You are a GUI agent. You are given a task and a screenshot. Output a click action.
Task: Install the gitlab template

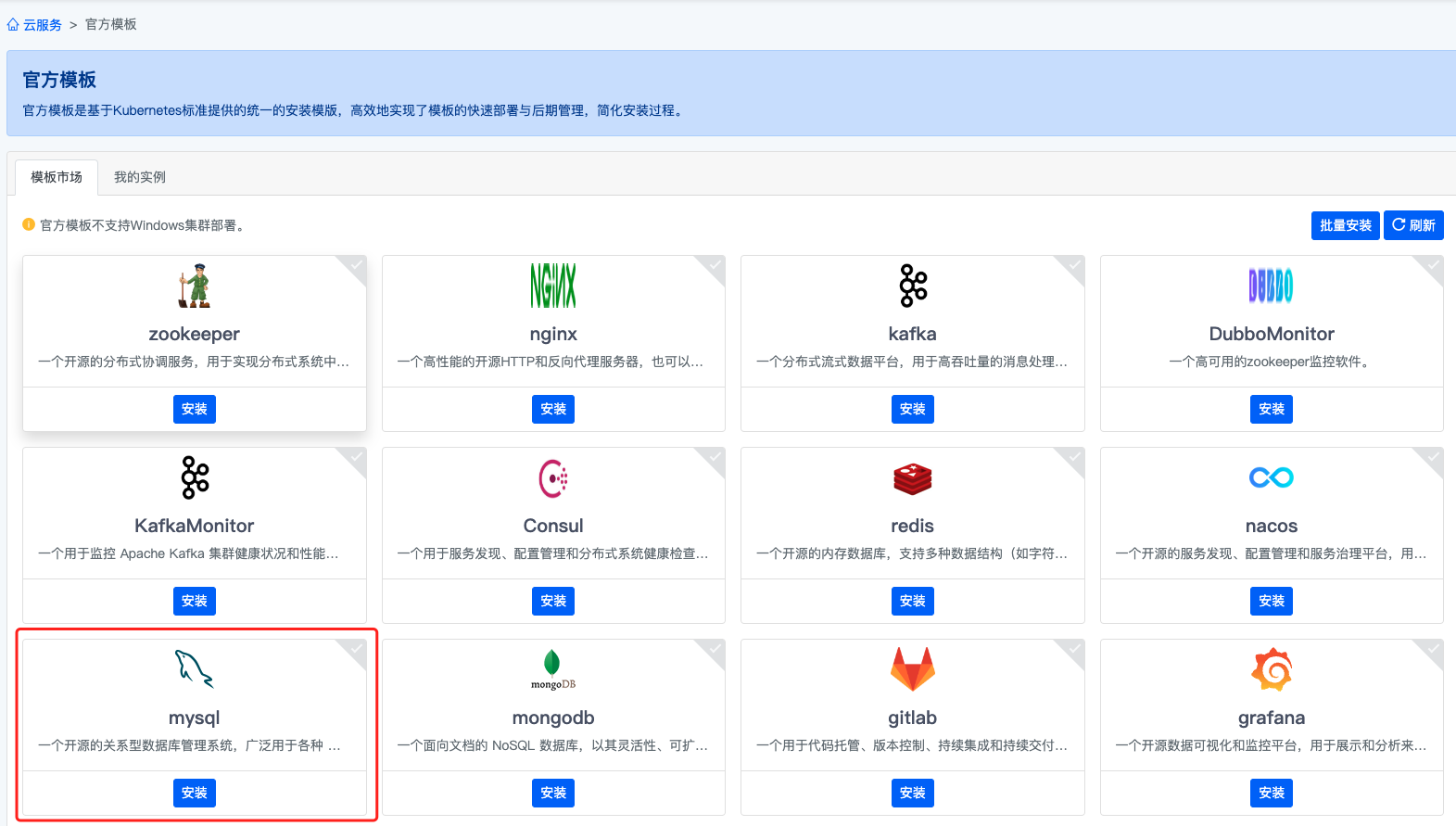pyautogui.click(x=913, y=793)
